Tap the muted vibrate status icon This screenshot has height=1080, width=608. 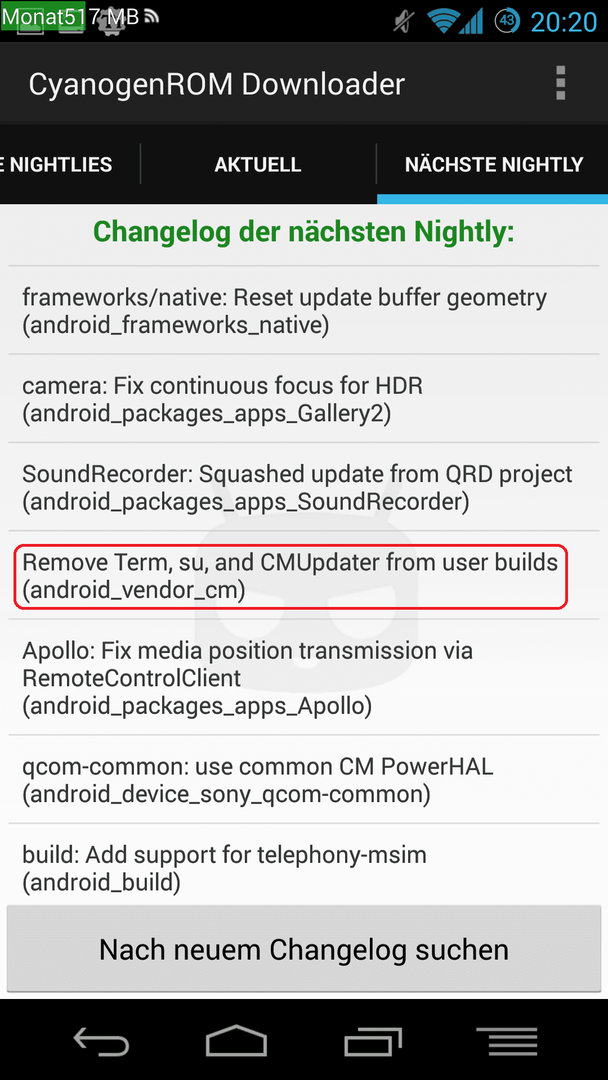[x=405, y=21]
